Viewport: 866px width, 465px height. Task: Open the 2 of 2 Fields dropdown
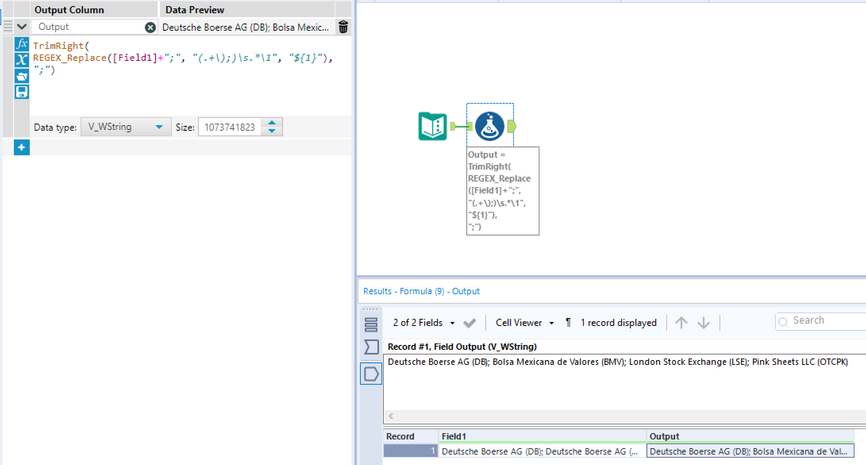click(424, 323)
